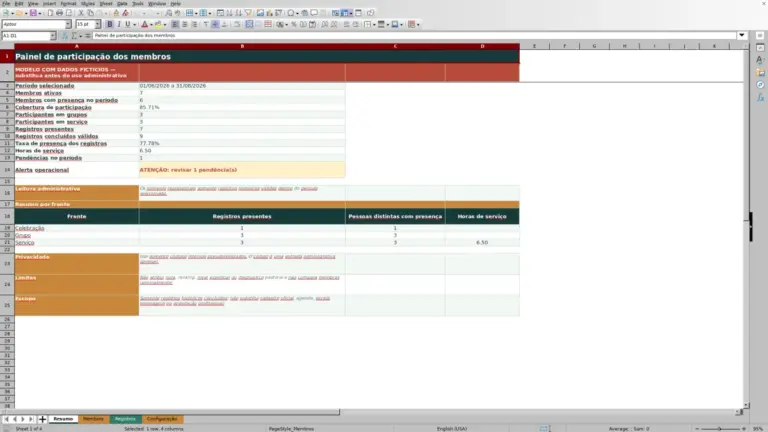The height and width of the screenshot is (432, 768).
Task: Click the Export as PDF icon
Action: point(50,13)
